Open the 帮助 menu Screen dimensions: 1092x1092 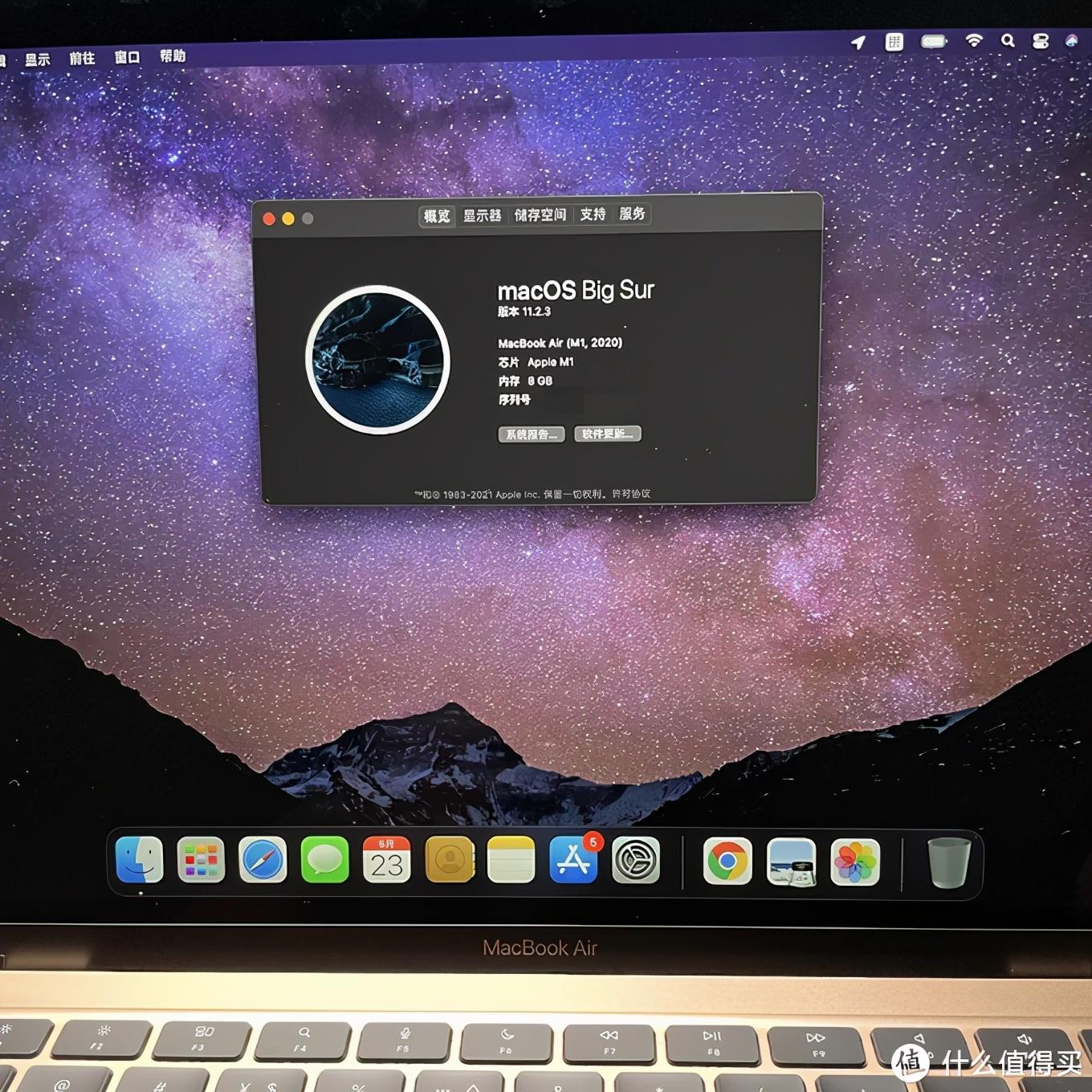[173, 55]
